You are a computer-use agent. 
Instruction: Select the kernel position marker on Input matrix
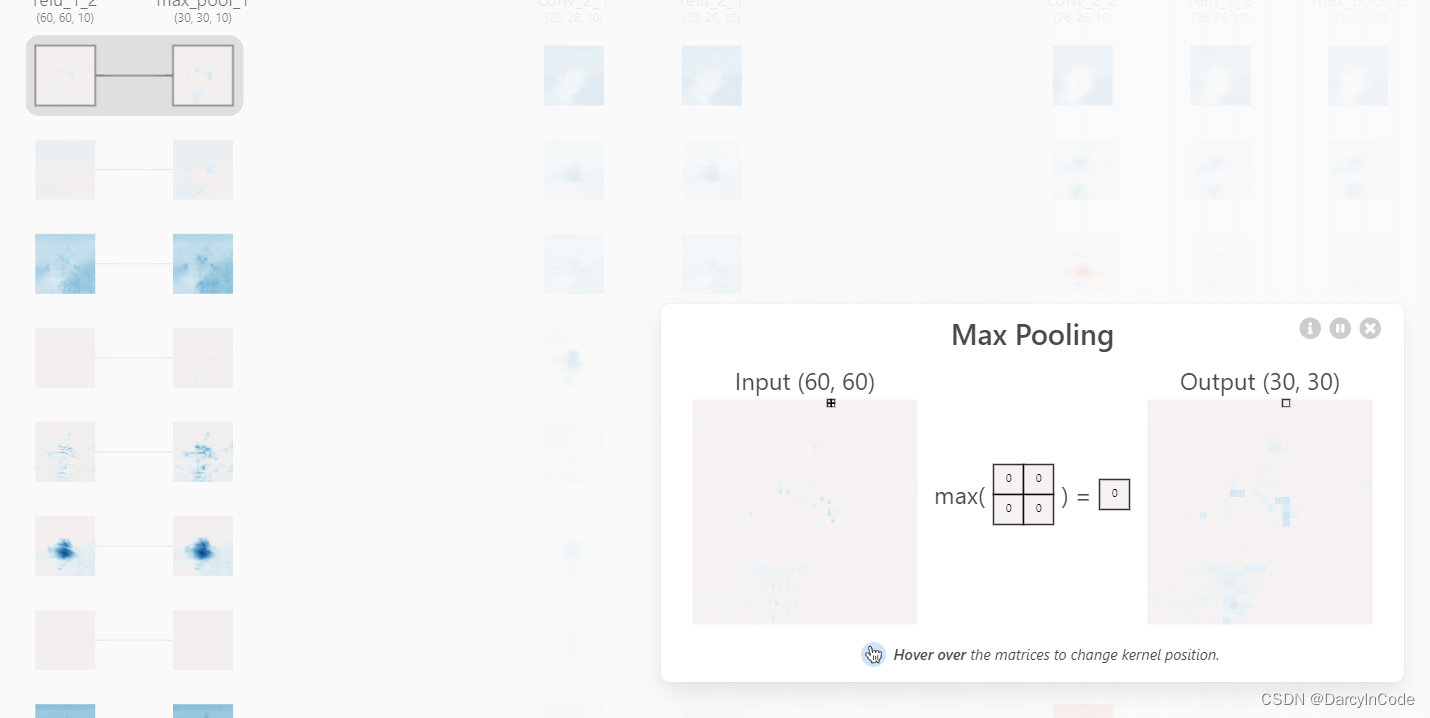click(831, 403)
